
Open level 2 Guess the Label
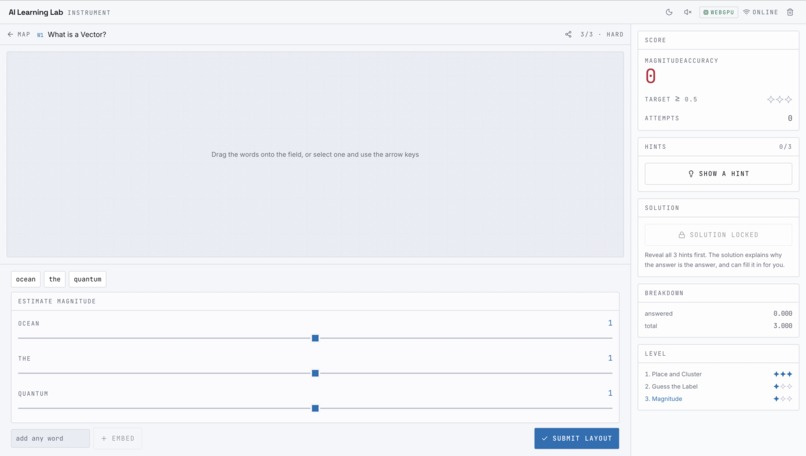(x=671, y=387)
